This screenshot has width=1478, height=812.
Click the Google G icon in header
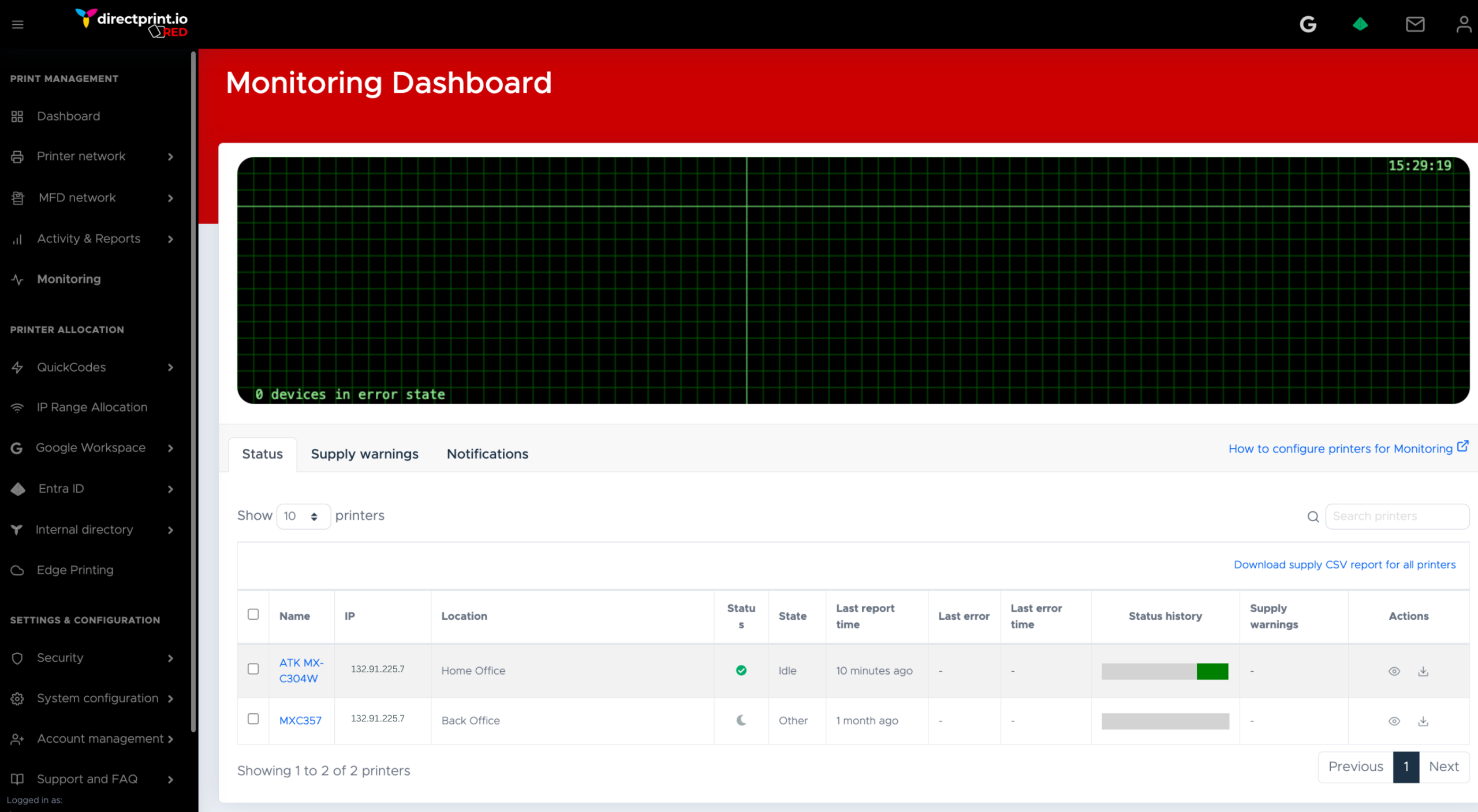1308,24
